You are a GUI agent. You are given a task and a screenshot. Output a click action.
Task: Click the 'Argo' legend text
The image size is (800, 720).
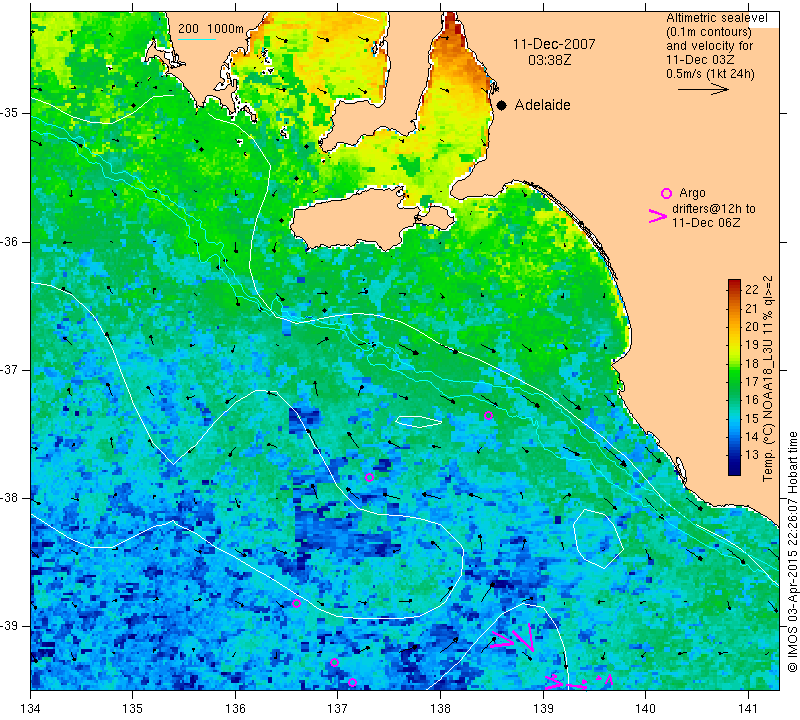692,193
